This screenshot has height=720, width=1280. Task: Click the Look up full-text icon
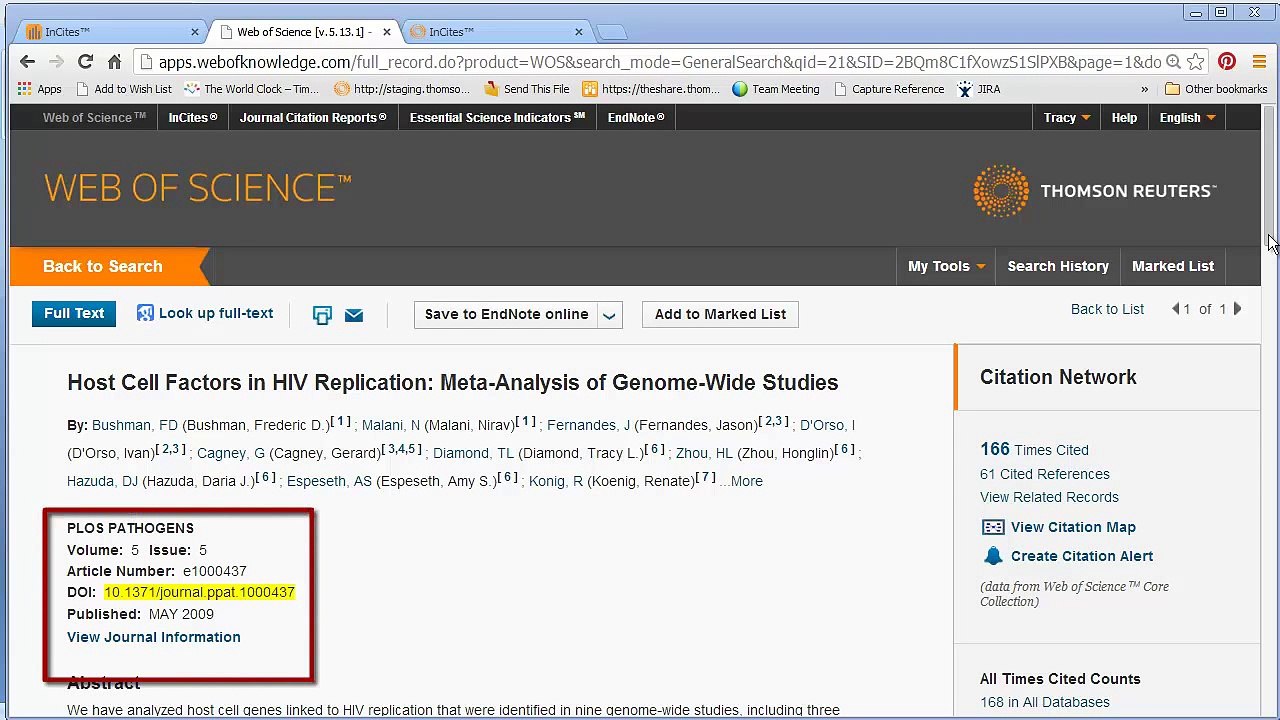tap(145, 313)
